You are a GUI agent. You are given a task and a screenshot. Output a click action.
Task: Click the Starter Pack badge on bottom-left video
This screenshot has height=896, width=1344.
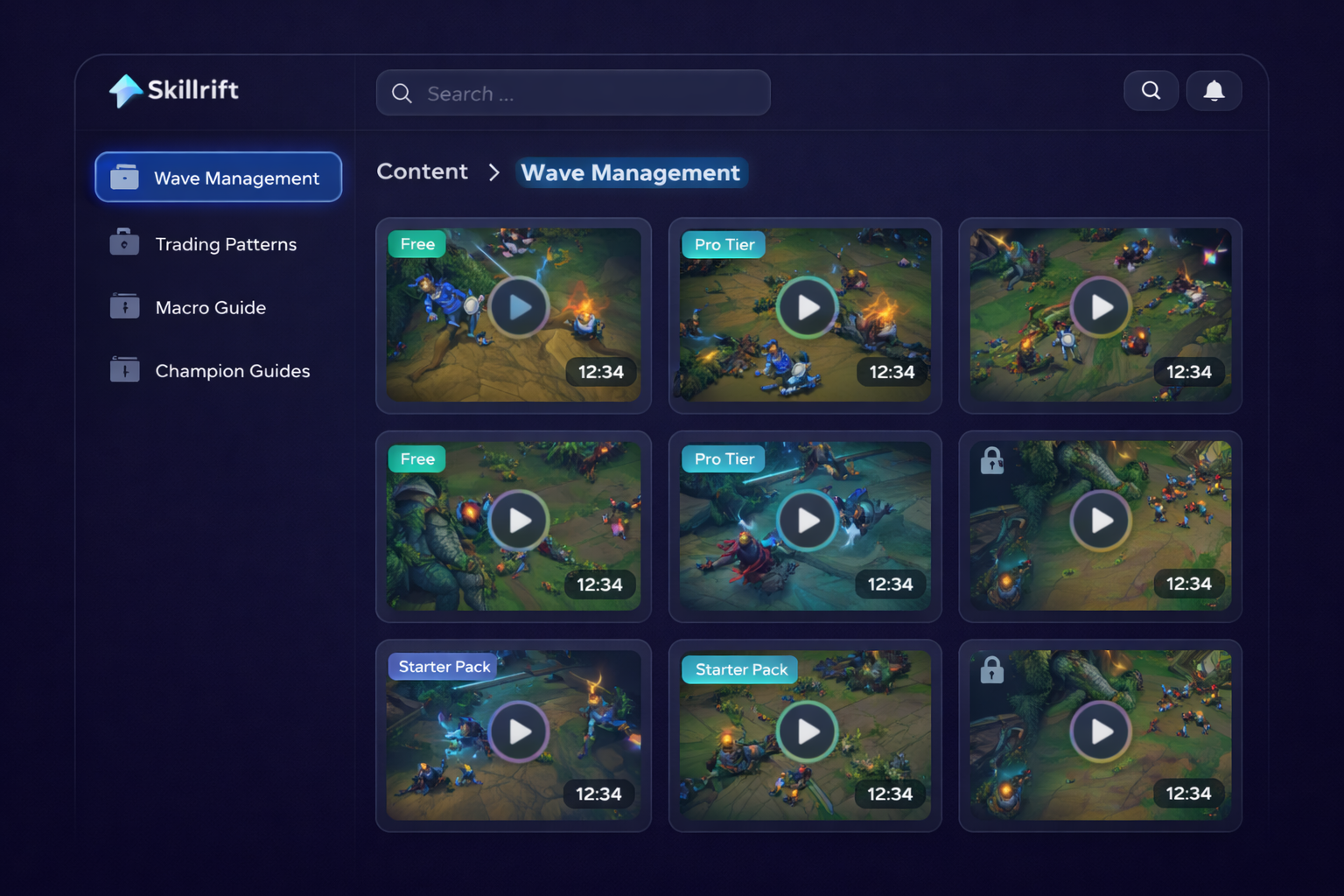pyautogui.click(x=444, y=667)
